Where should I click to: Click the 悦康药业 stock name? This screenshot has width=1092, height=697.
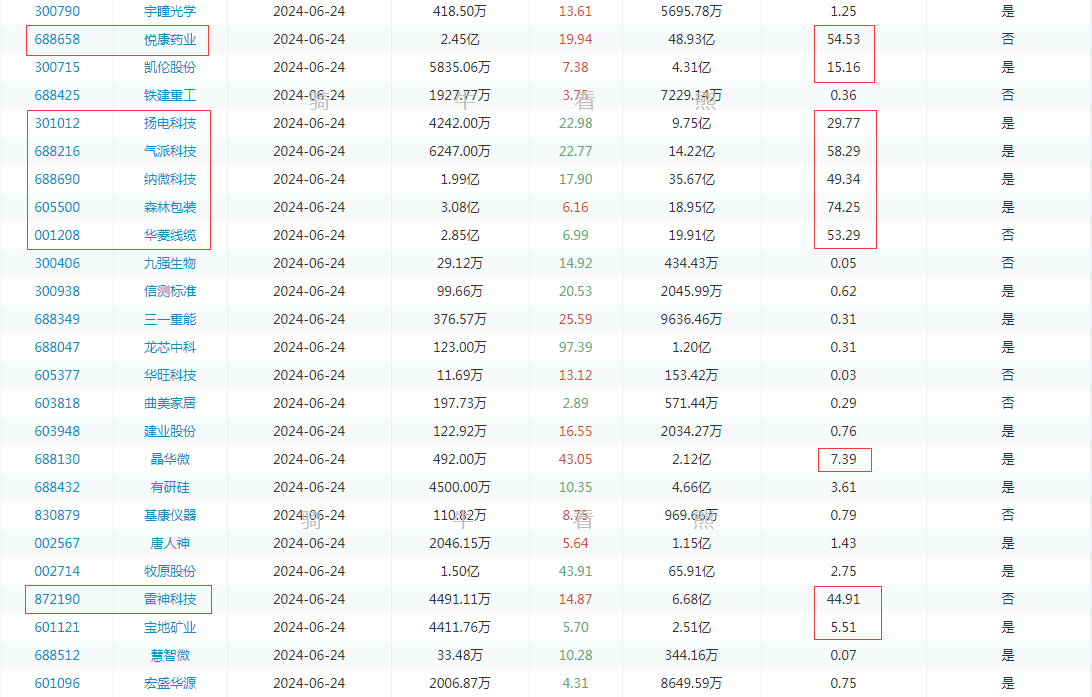pyautogui.click(x=170, y=40)
